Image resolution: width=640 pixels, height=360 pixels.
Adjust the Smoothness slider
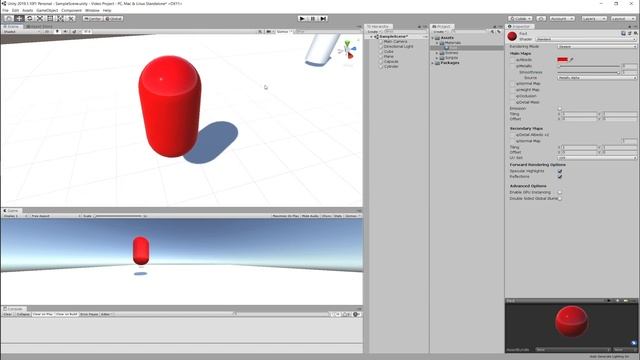(x=589, y=72)
